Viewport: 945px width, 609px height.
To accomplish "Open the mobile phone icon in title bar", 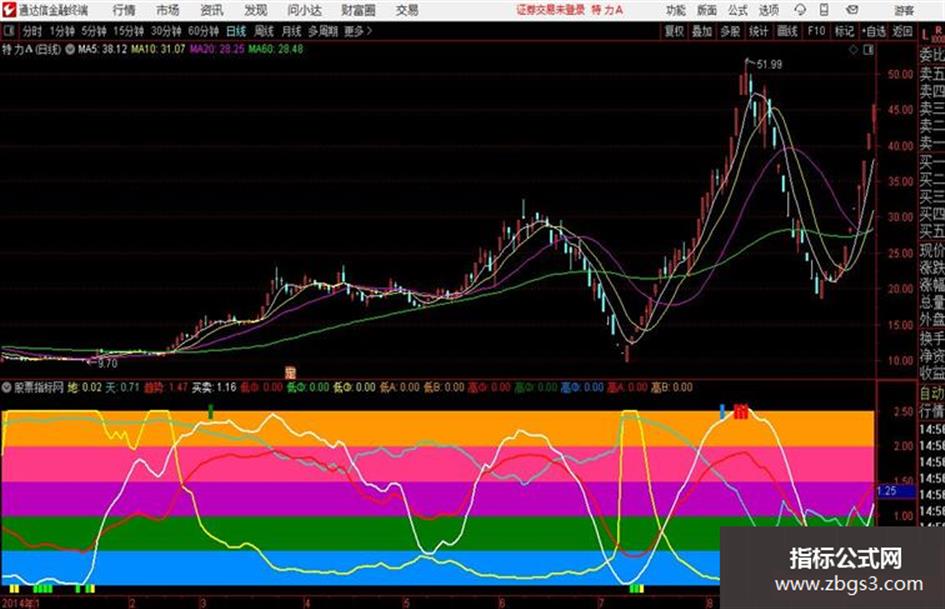I will pyautogui.click(x=823, y=10).
